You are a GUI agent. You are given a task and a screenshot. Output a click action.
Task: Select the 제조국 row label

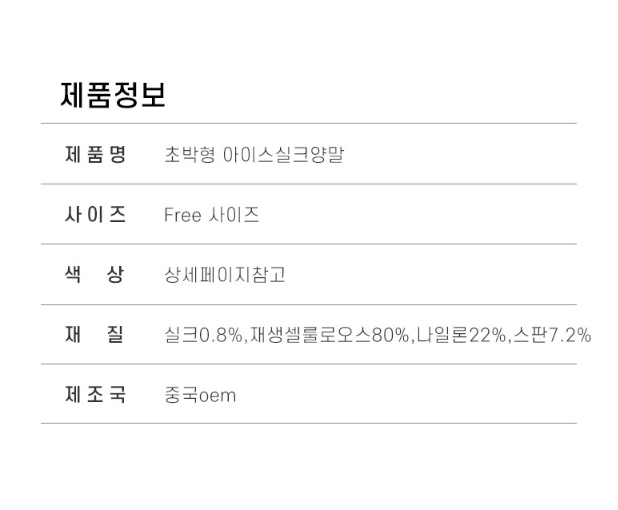coord(95,394)
